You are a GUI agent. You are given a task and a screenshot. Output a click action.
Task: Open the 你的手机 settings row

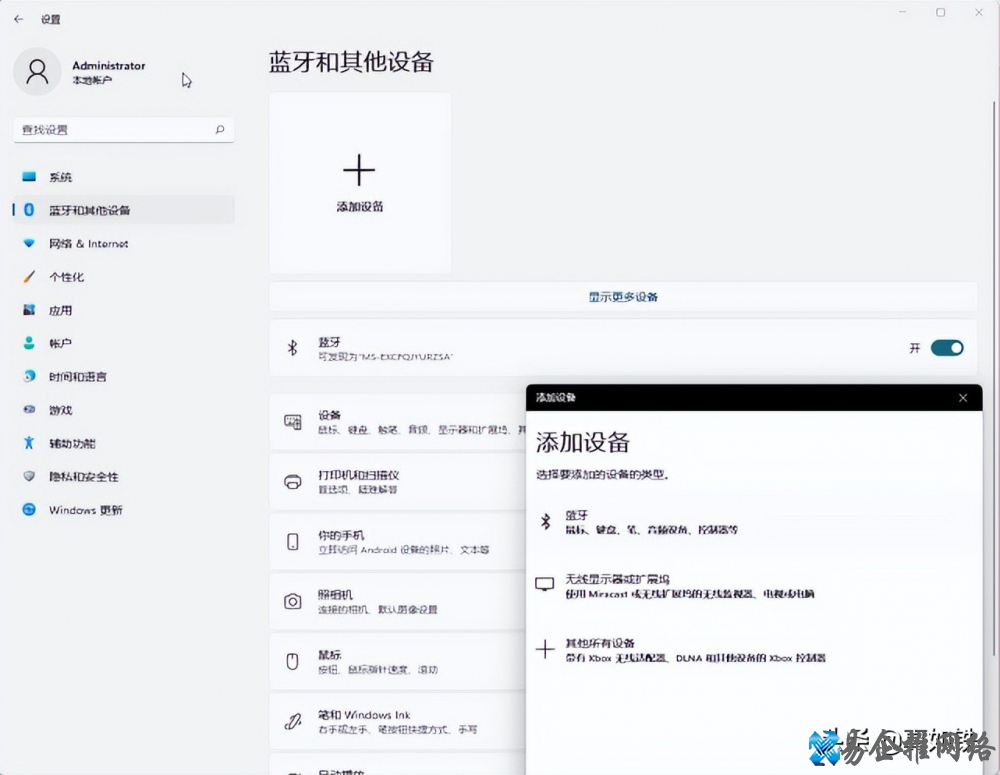pos(395,542)
